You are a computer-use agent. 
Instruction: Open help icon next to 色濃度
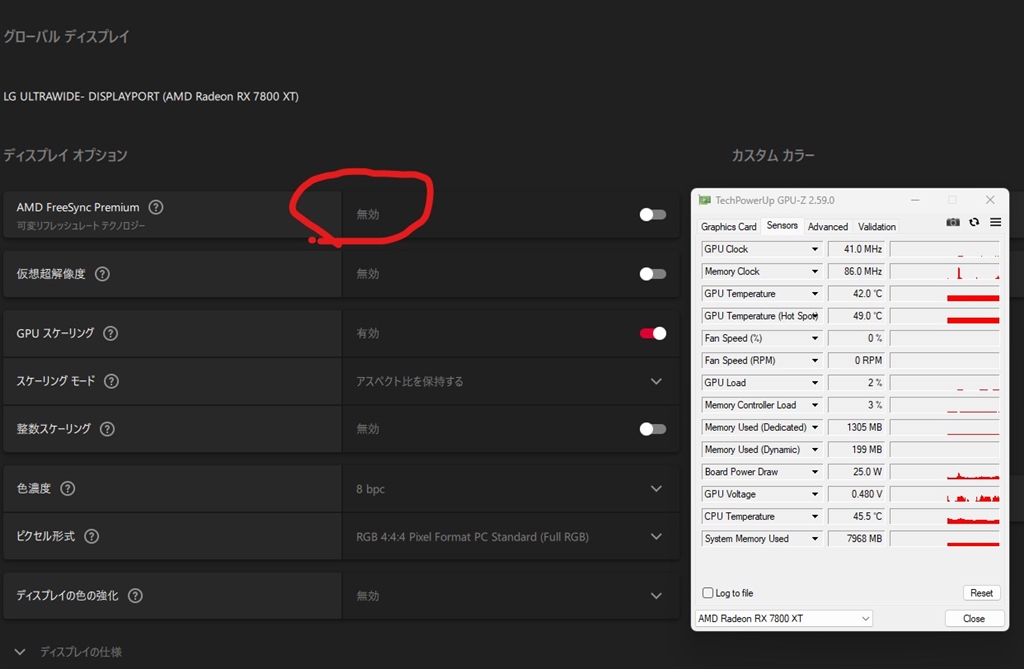pyautogui.click(x=67, y=488)
